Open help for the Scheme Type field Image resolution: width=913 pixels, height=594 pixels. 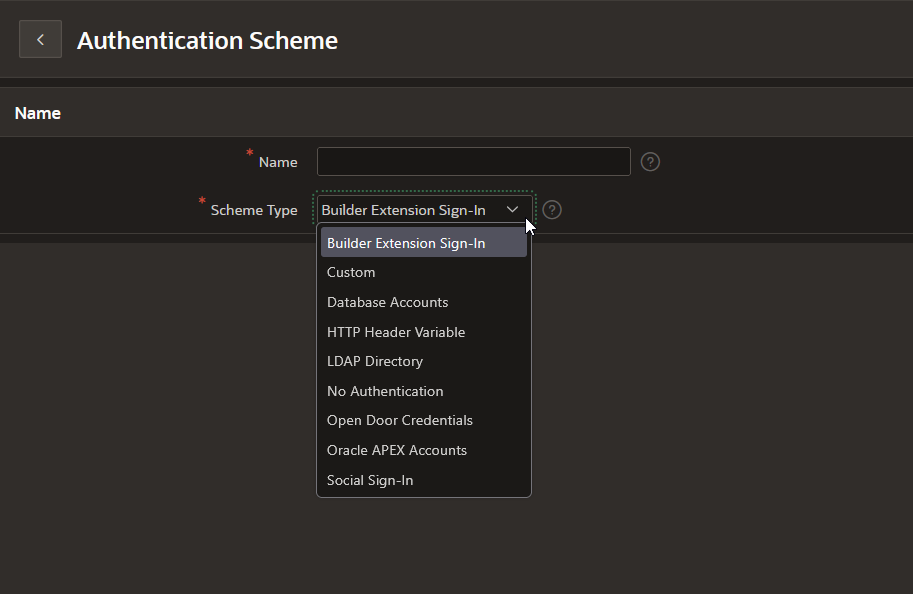[551, 210]
